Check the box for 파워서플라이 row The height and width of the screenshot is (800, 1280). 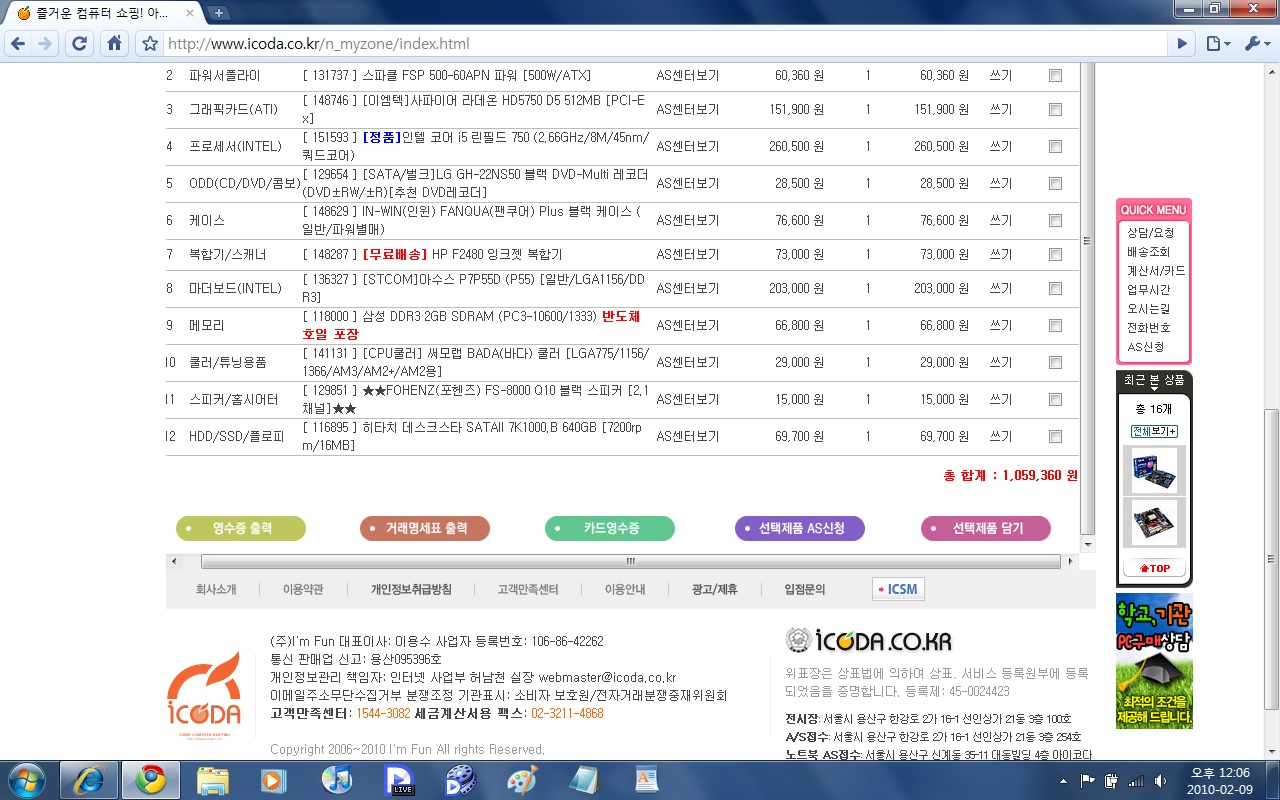coord(1055,75)
